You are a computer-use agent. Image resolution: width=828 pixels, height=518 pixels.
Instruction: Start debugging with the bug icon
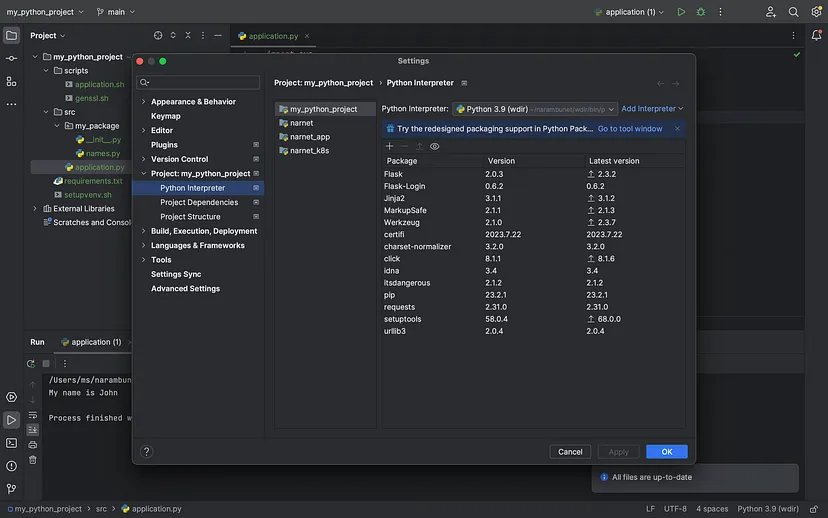pyautogui.click(x=701, y=12)
